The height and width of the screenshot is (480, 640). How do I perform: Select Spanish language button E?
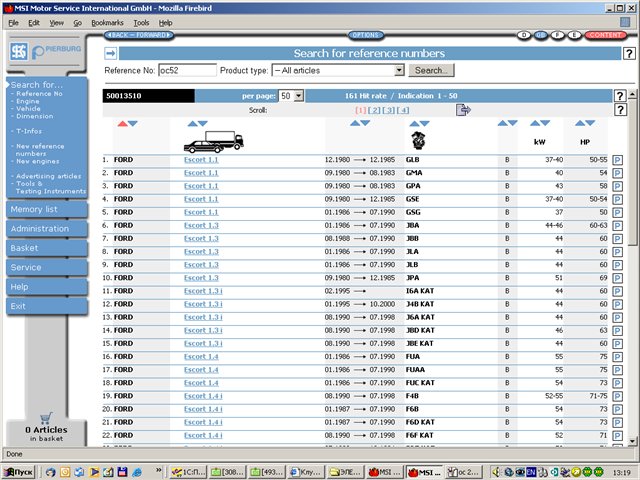click(574, 35)
